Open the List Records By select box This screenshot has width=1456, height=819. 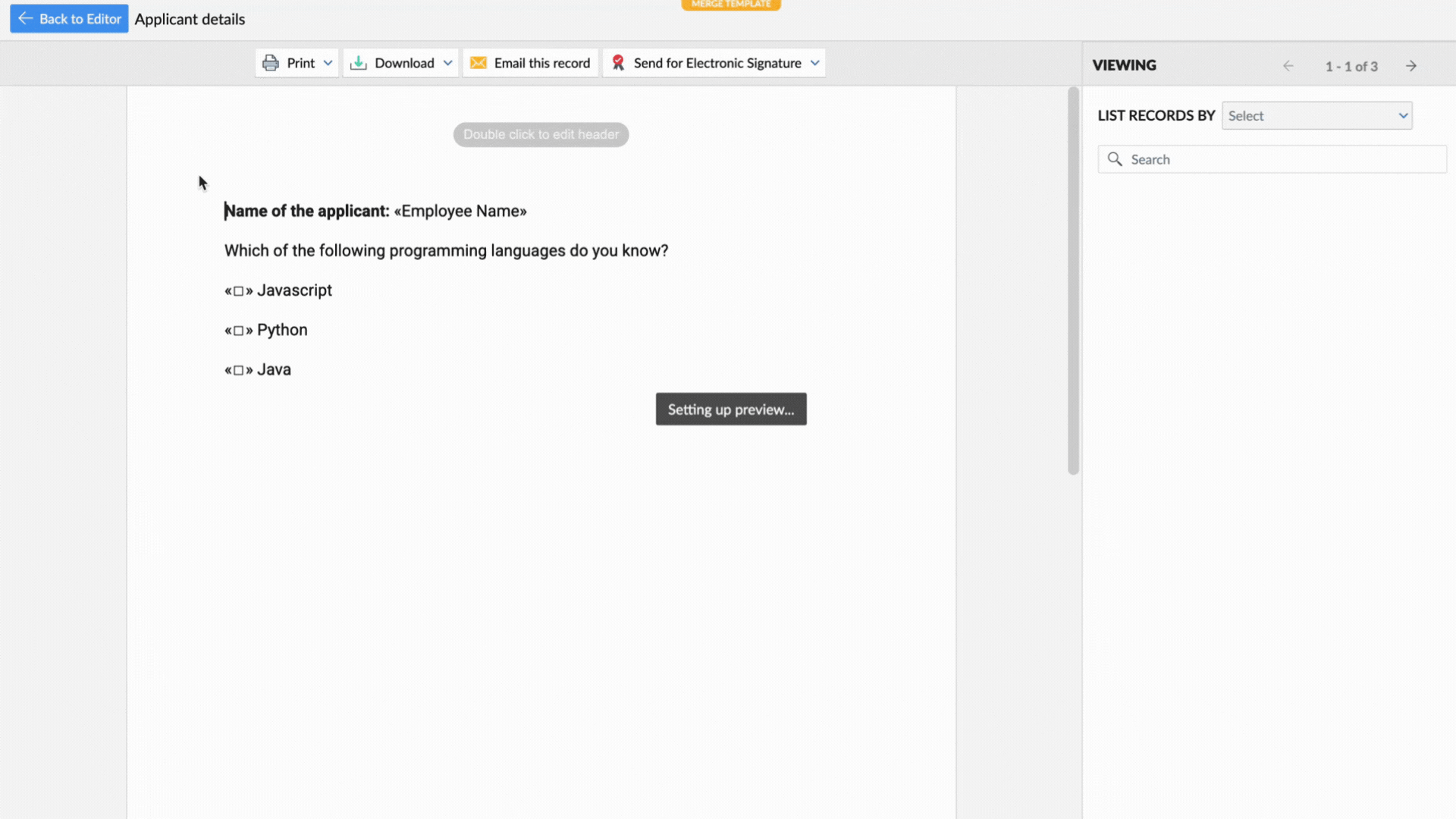pos(1316,116)
